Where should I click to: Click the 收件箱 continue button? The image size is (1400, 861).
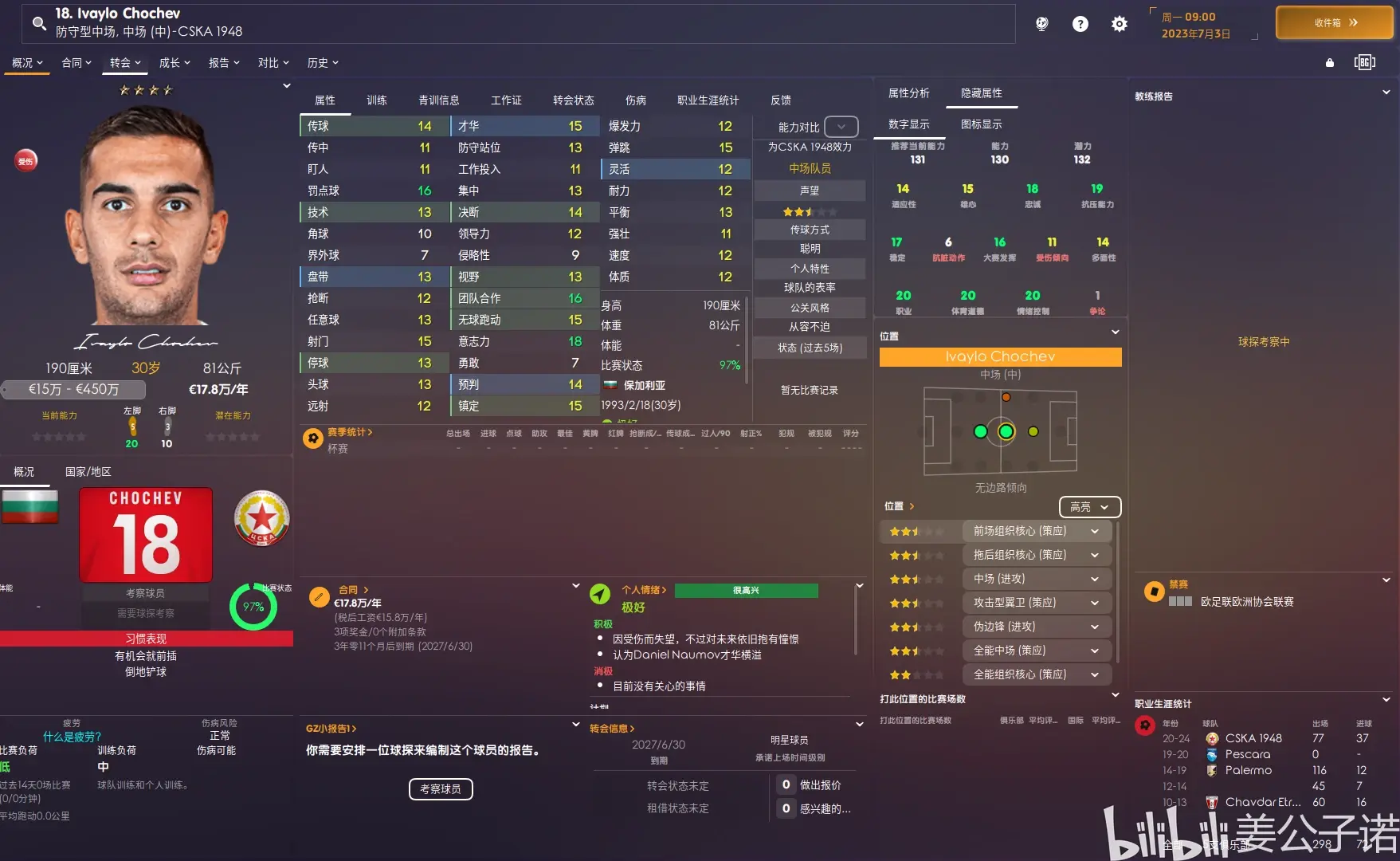[1335, 23]
